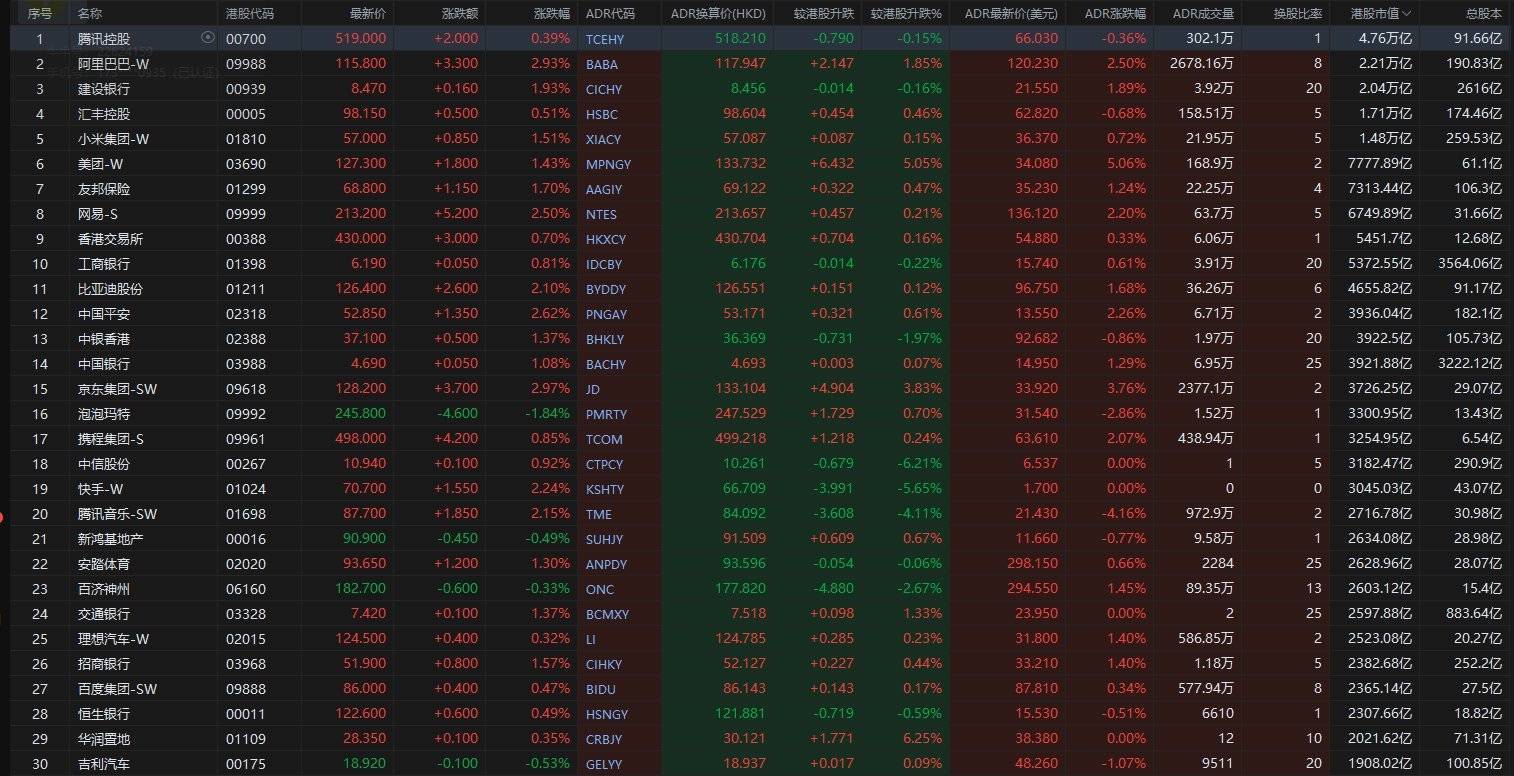The image size is (1514, 776).
Task: Sort by the 较港股升跌 column header
Action: click(x=824, y=14)
